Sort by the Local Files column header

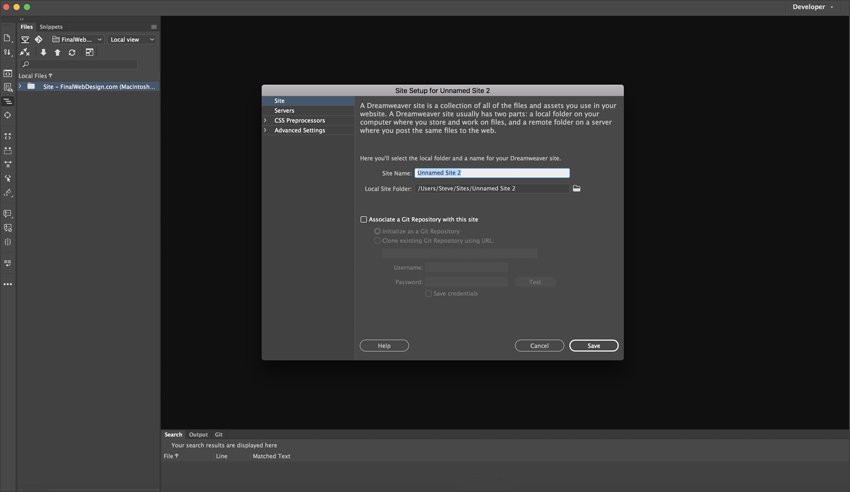(x=35, y=76)
